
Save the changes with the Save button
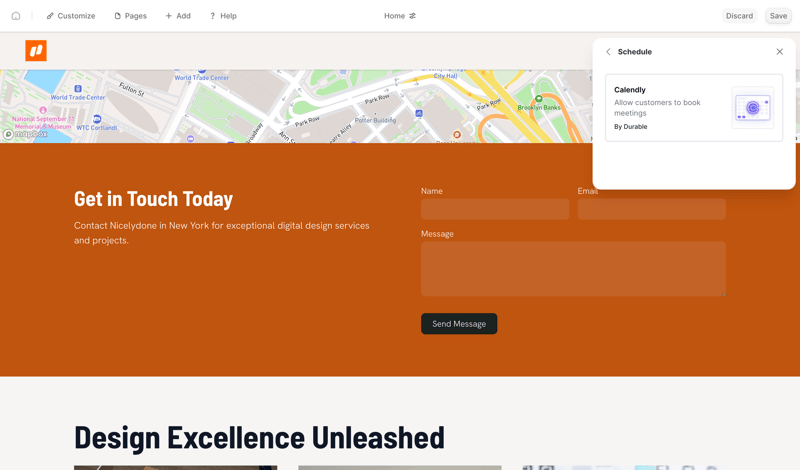tap(778, 16)
